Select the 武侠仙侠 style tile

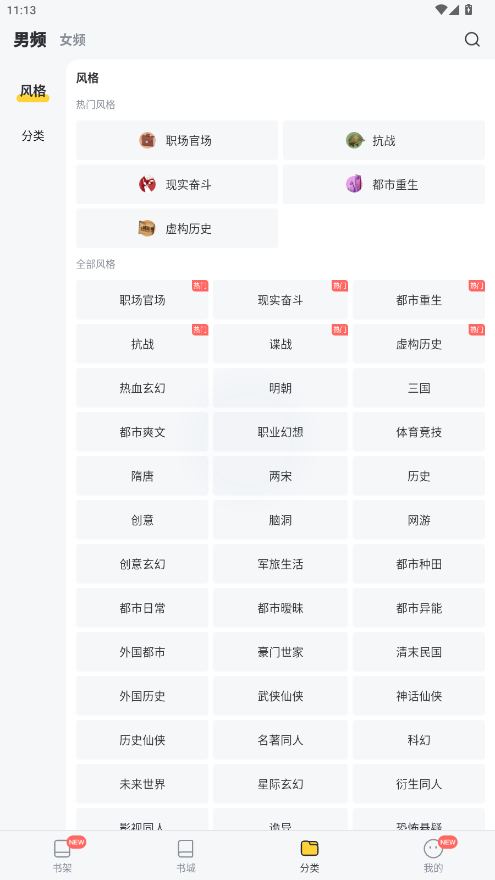pos(281,696)
